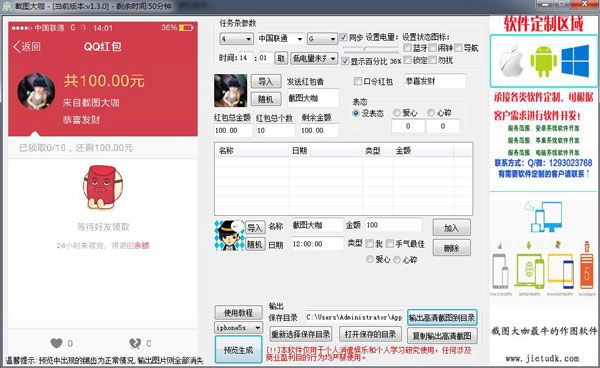Enable the 闹钟 status icon checkbox

[x=433, y=48]
